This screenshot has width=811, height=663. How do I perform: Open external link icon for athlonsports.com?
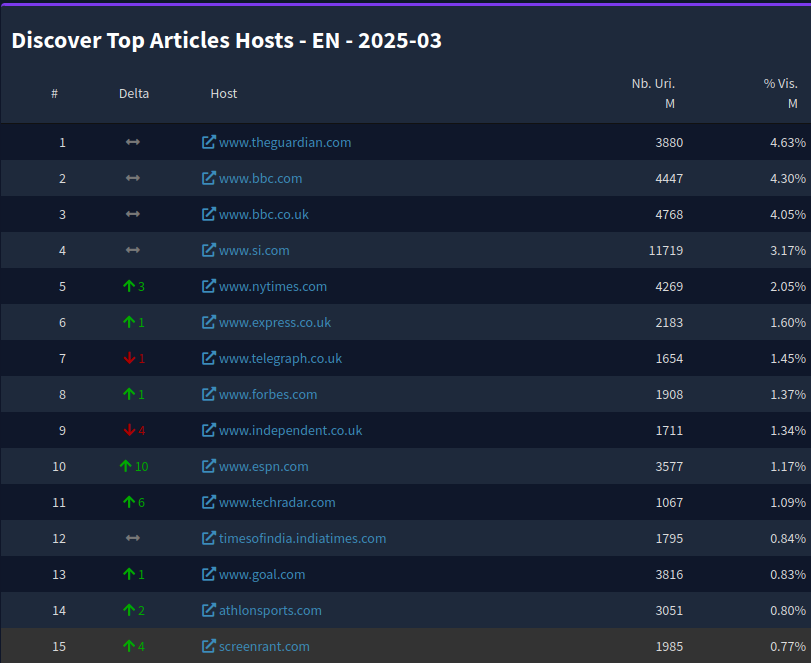pos(208,610)
